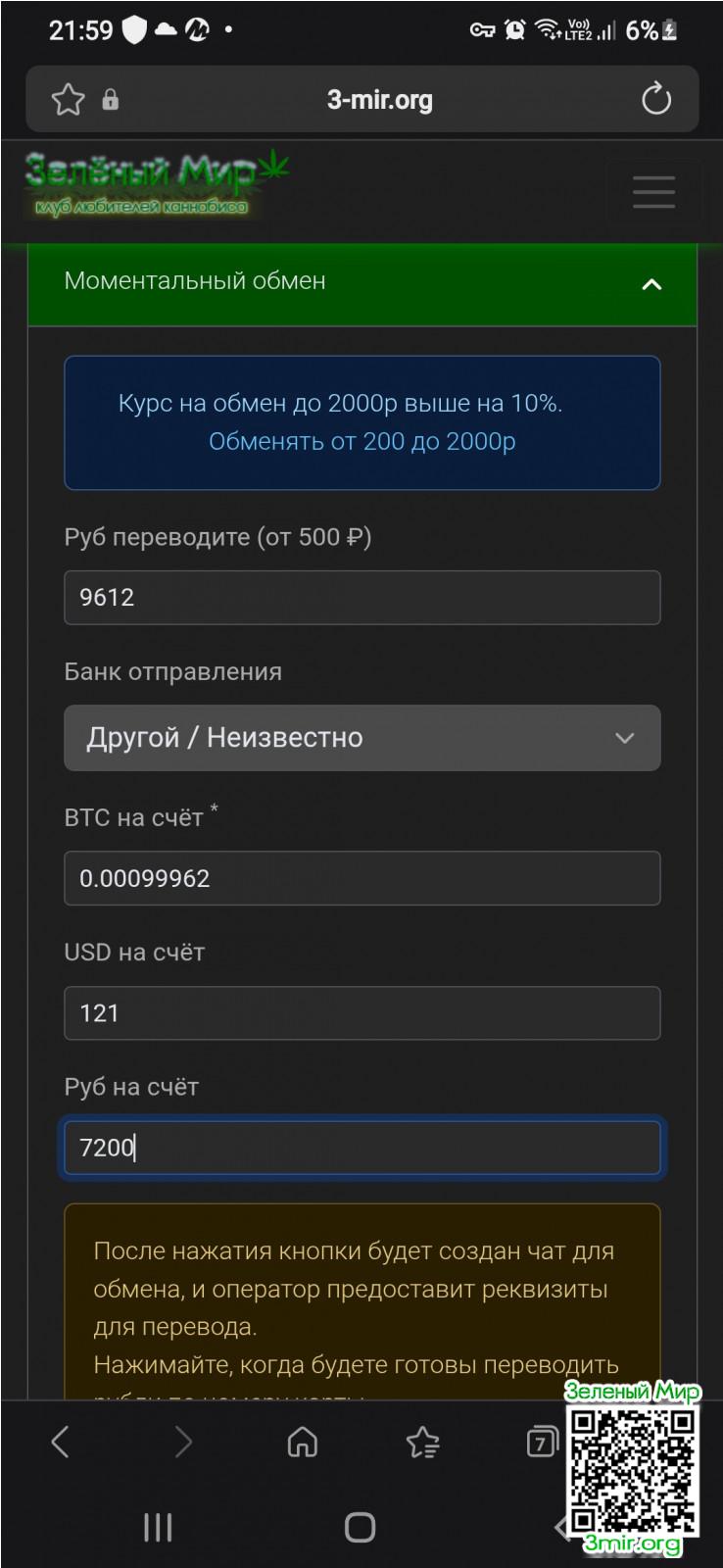The height and width of the screenshot is (1568, 723).
Task: Tap the browser home icon
Action: click(x=302, y=1442)
